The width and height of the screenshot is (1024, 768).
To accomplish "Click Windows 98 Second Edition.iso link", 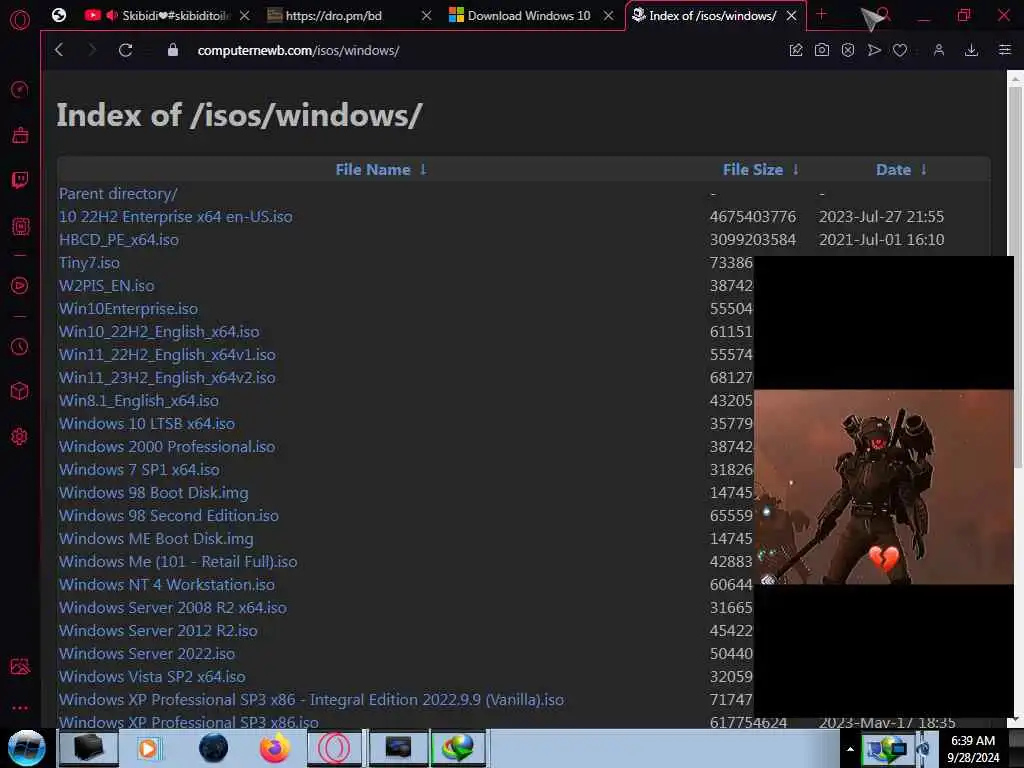I will (x=168, y=515).
